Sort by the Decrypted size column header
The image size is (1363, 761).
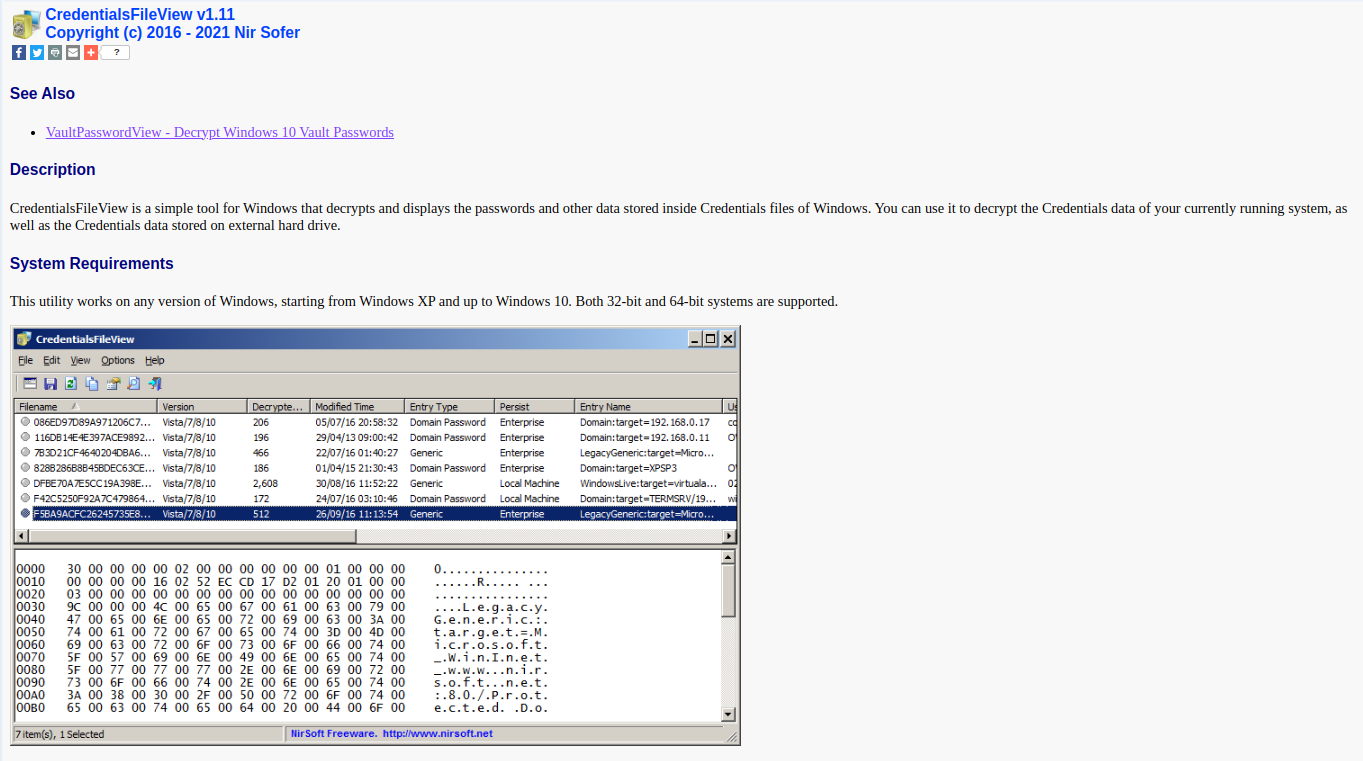[279, 407]
